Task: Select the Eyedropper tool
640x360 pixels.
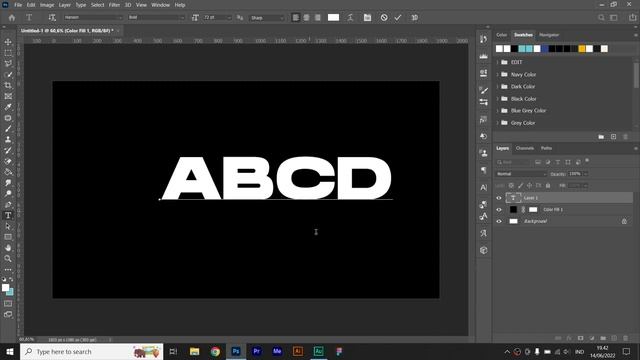Action: (x=8, y=107)
